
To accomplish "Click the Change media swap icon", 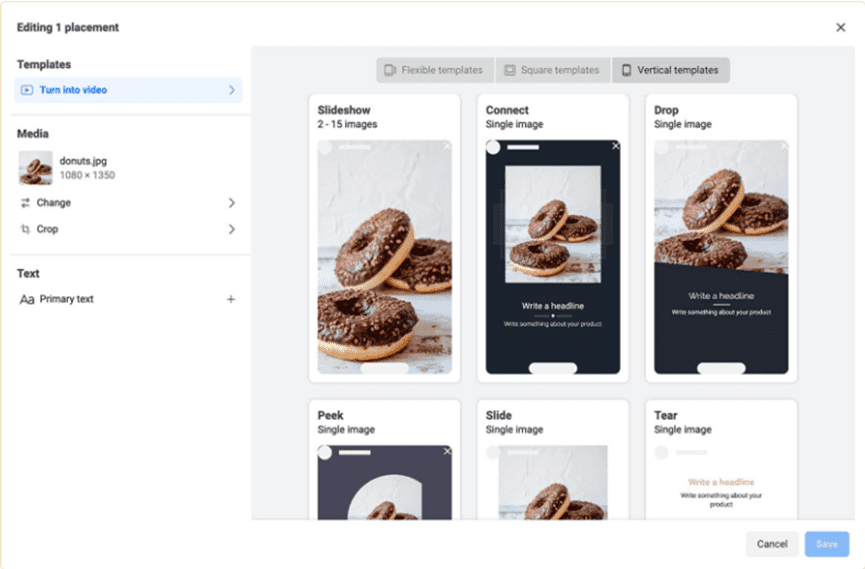I will (x=26, y=203).
